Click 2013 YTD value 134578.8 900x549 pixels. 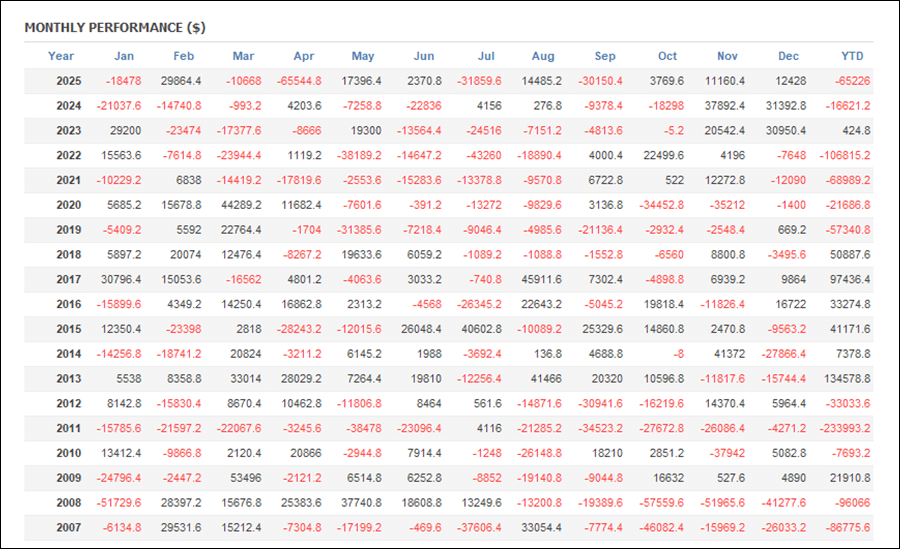tap(845, 378)
